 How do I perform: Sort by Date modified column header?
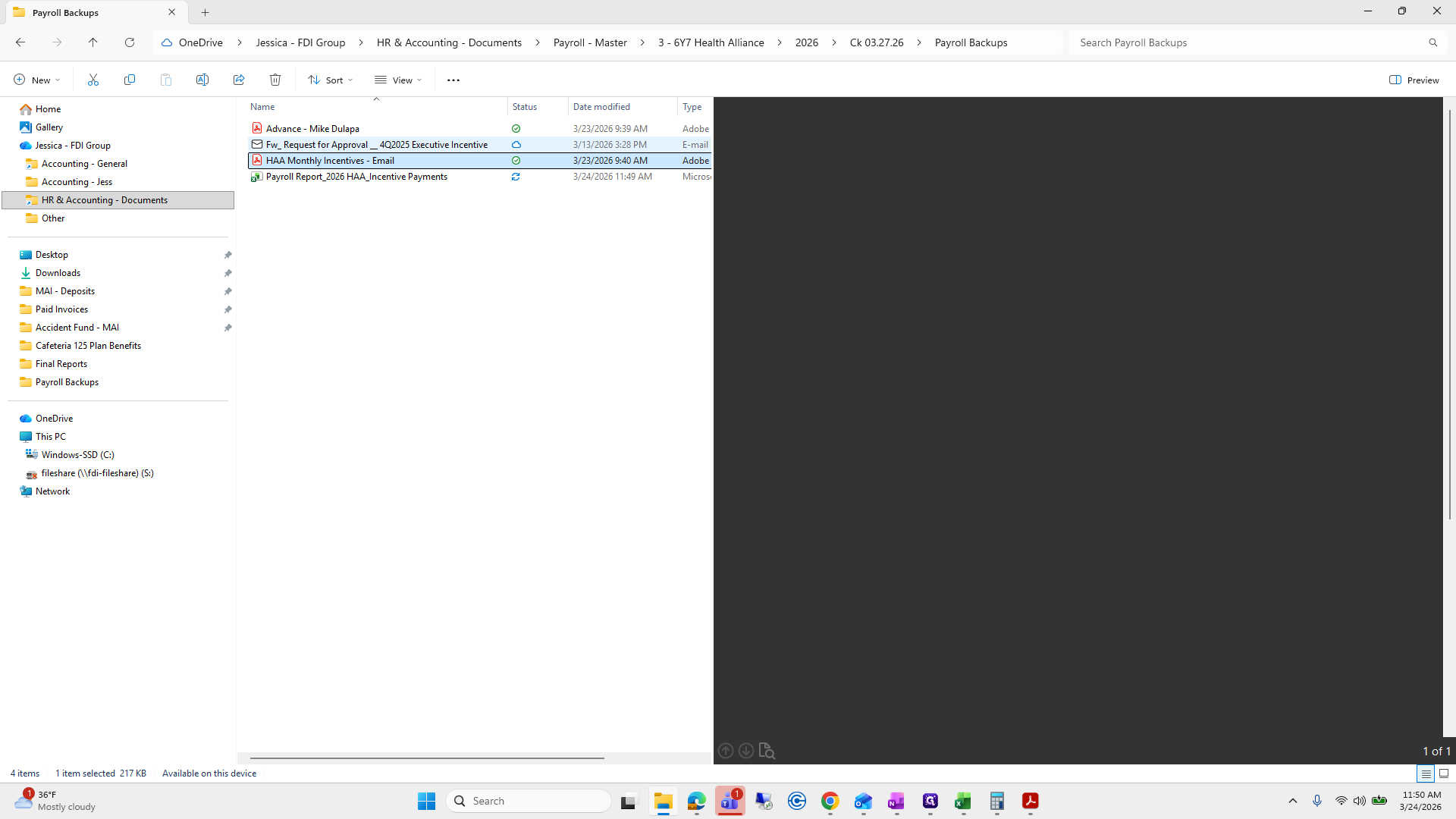tap(601, 107)
